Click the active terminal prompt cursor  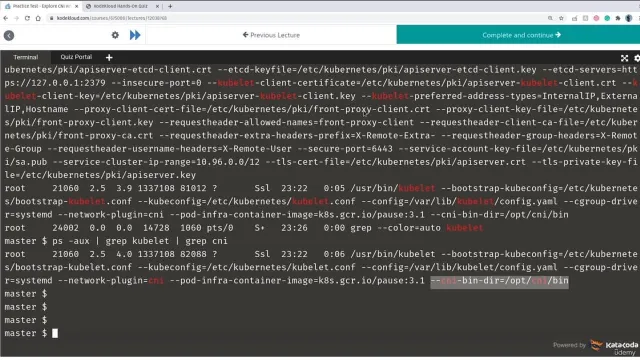(55, 333)
